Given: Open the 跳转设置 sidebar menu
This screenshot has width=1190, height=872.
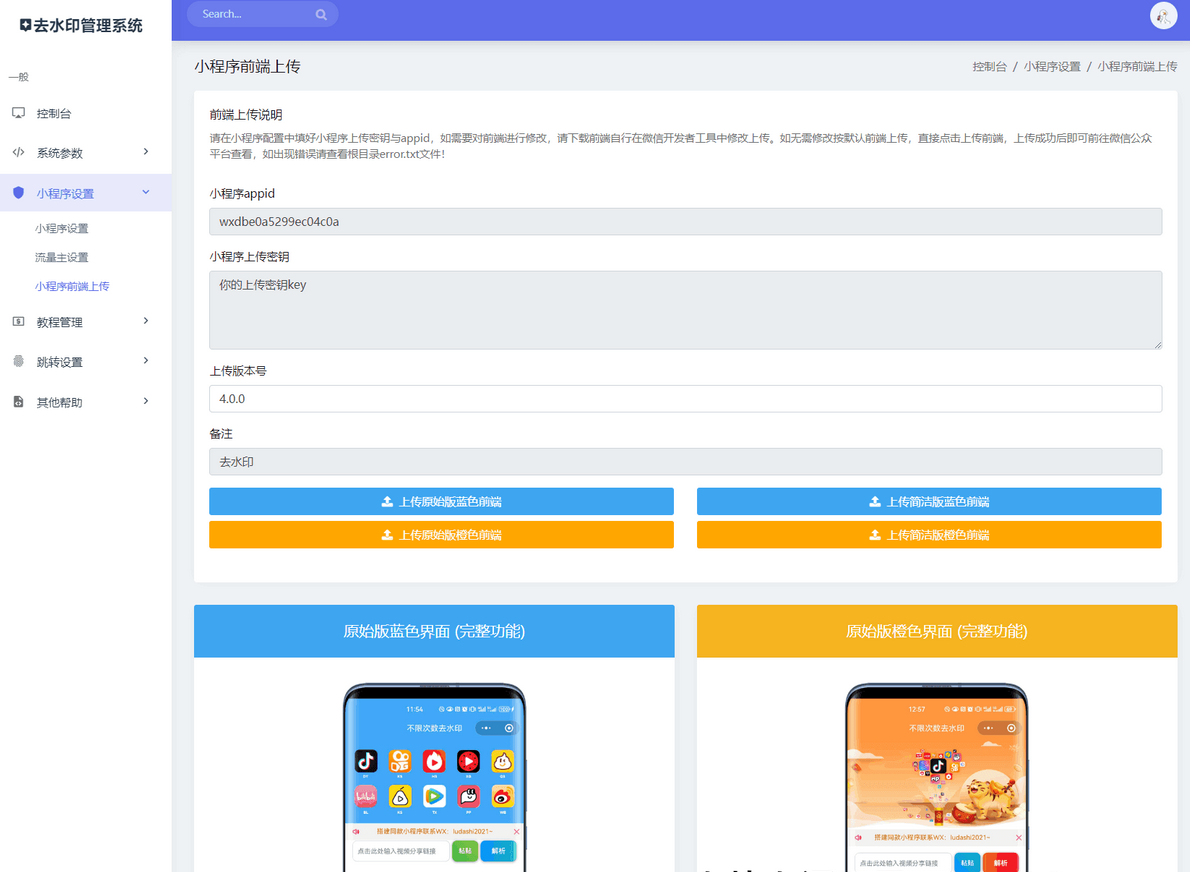Looking at the screenshot, I should point(86,361).
